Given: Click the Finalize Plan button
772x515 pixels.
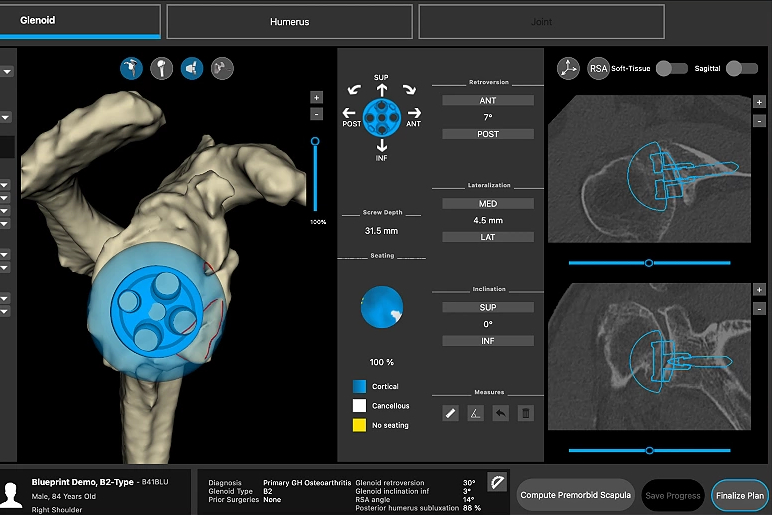Looking at the screenshot, I should click(739, 495).
